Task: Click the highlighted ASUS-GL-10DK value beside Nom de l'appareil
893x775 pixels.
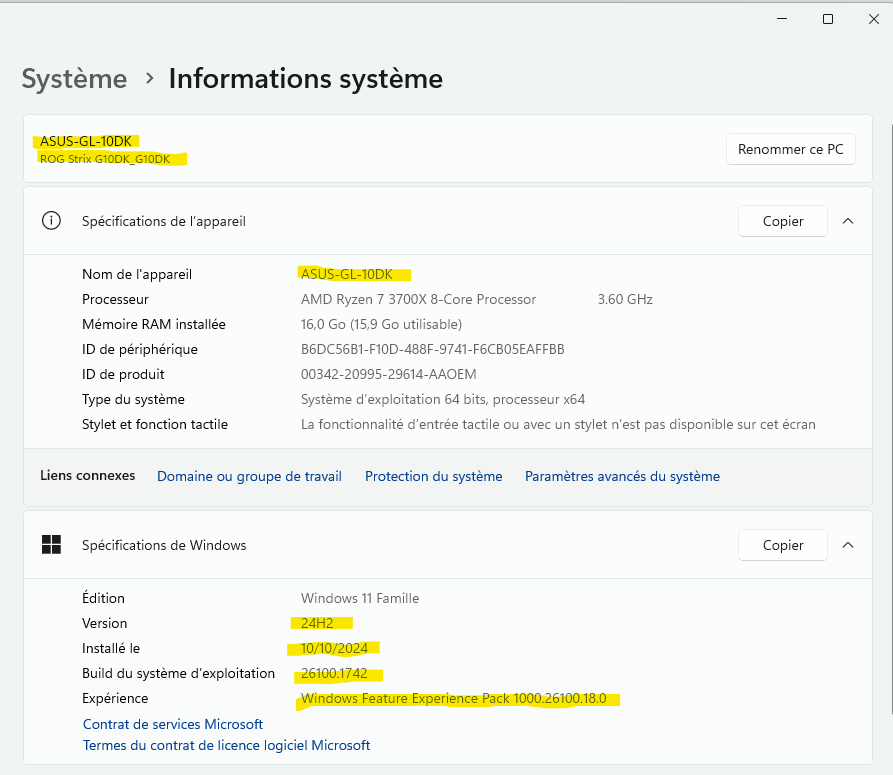Action: pos(347,274)
